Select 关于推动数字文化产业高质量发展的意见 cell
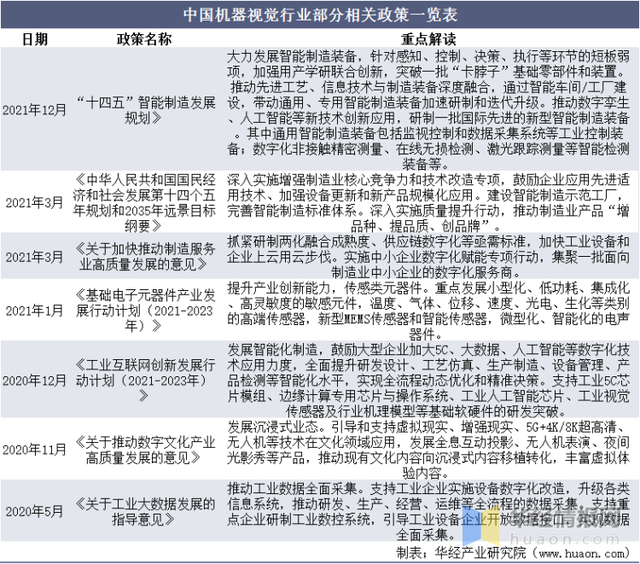 tap(144, 450)
